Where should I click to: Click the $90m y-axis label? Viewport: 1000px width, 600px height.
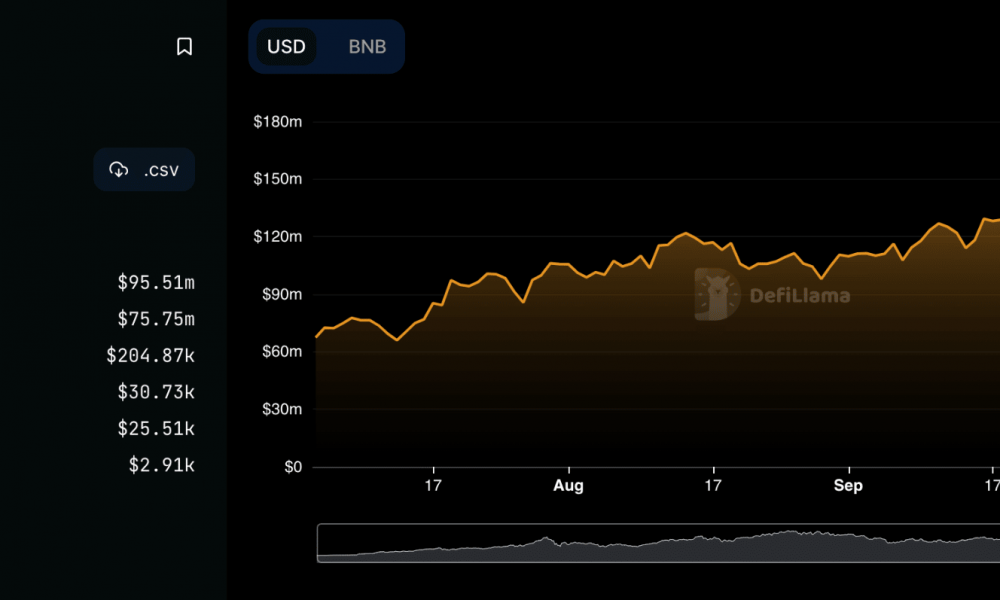[282, 295]
